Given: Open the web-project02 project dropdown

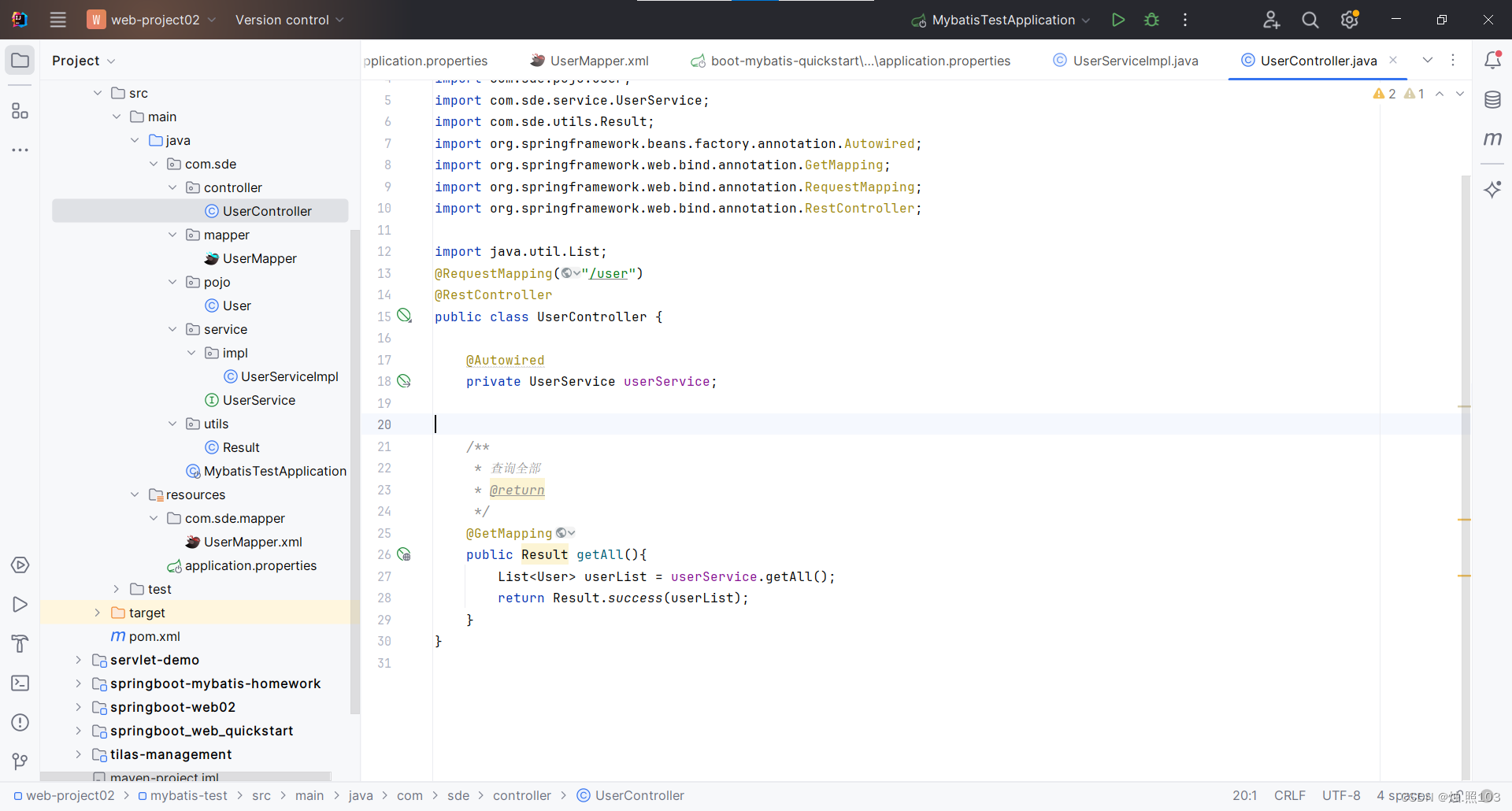Looking at the screenshot, I should coord(151,20).
